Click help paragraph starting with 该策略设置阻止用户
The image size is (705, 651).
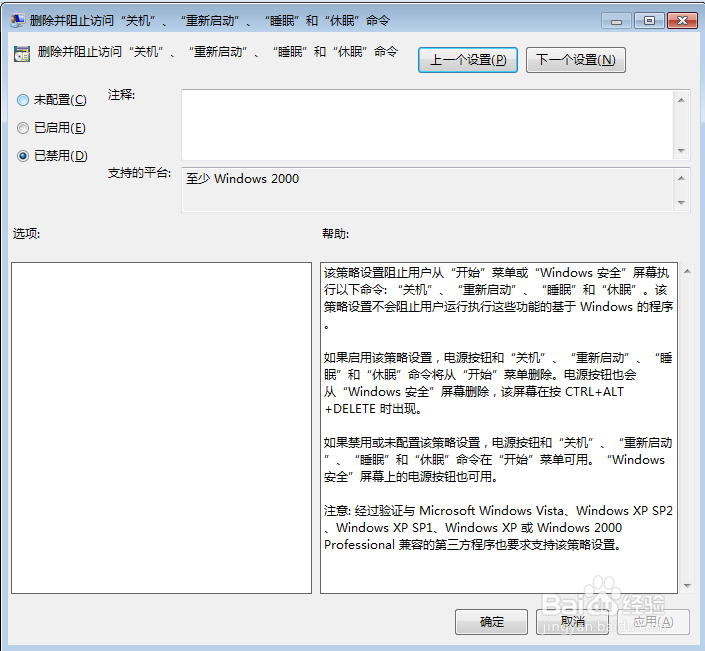(498, 299)
